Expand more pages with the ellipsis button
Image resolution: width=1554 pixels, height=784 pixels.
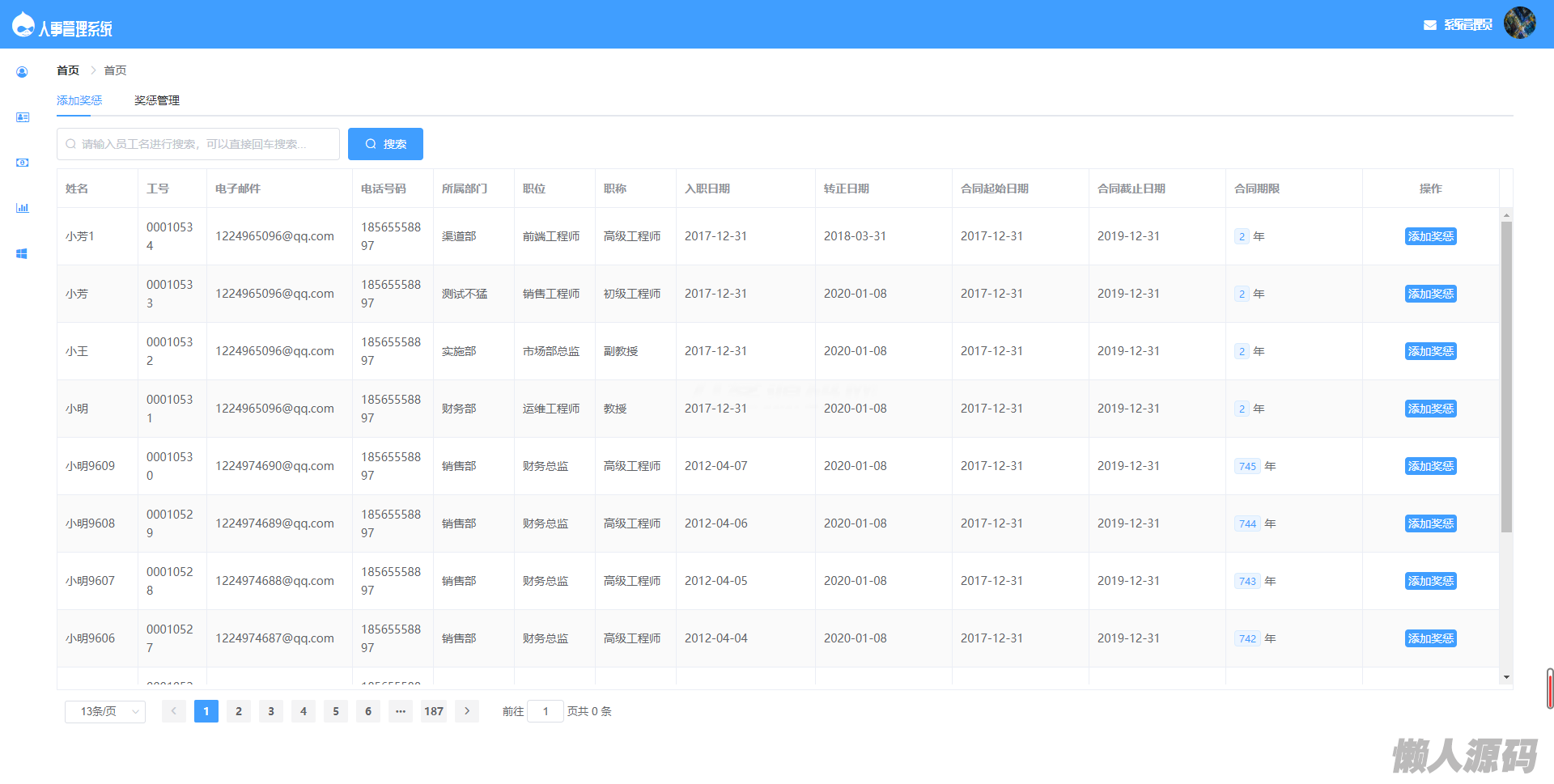[401, 711]
